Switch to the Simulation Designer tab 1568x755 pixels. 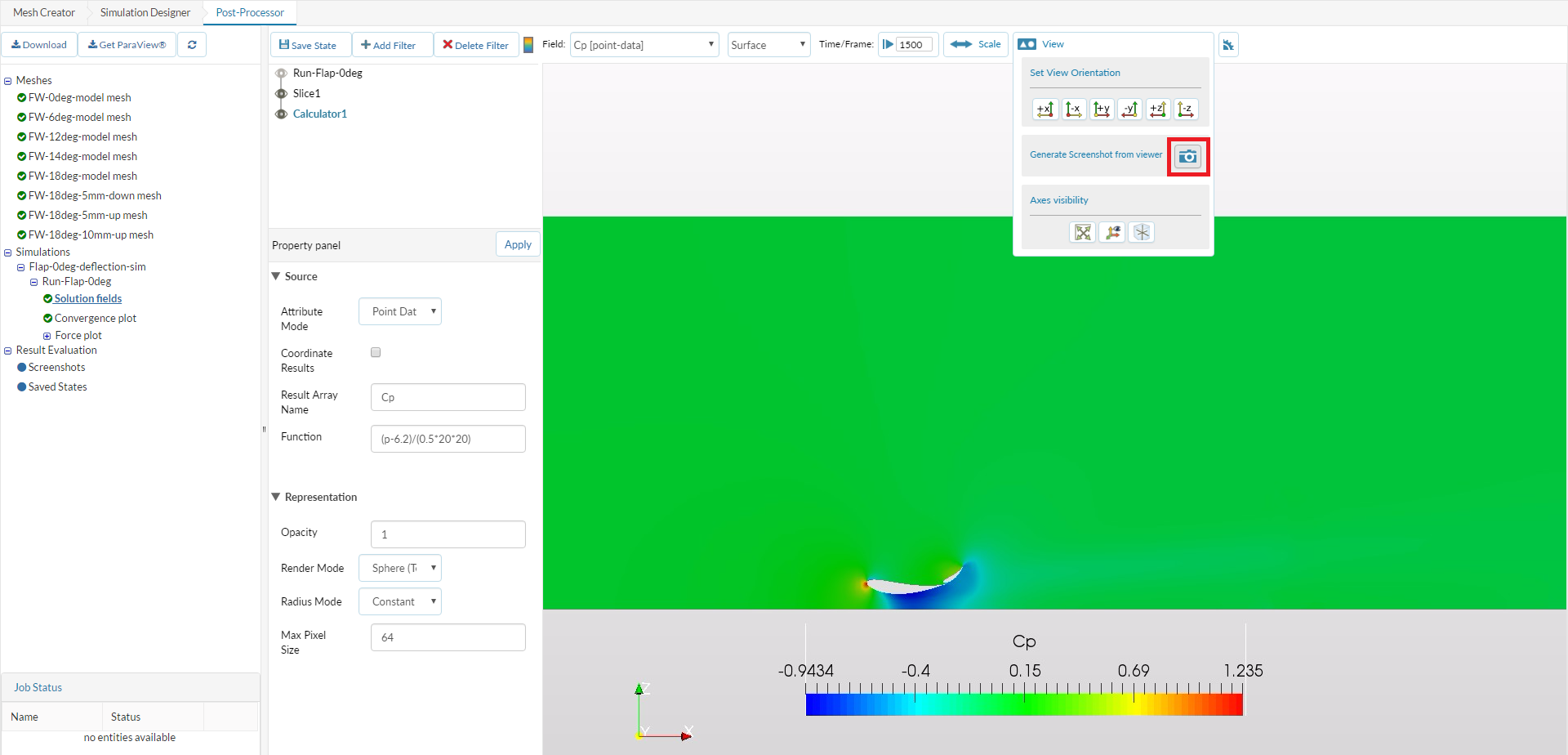(145, 12)
